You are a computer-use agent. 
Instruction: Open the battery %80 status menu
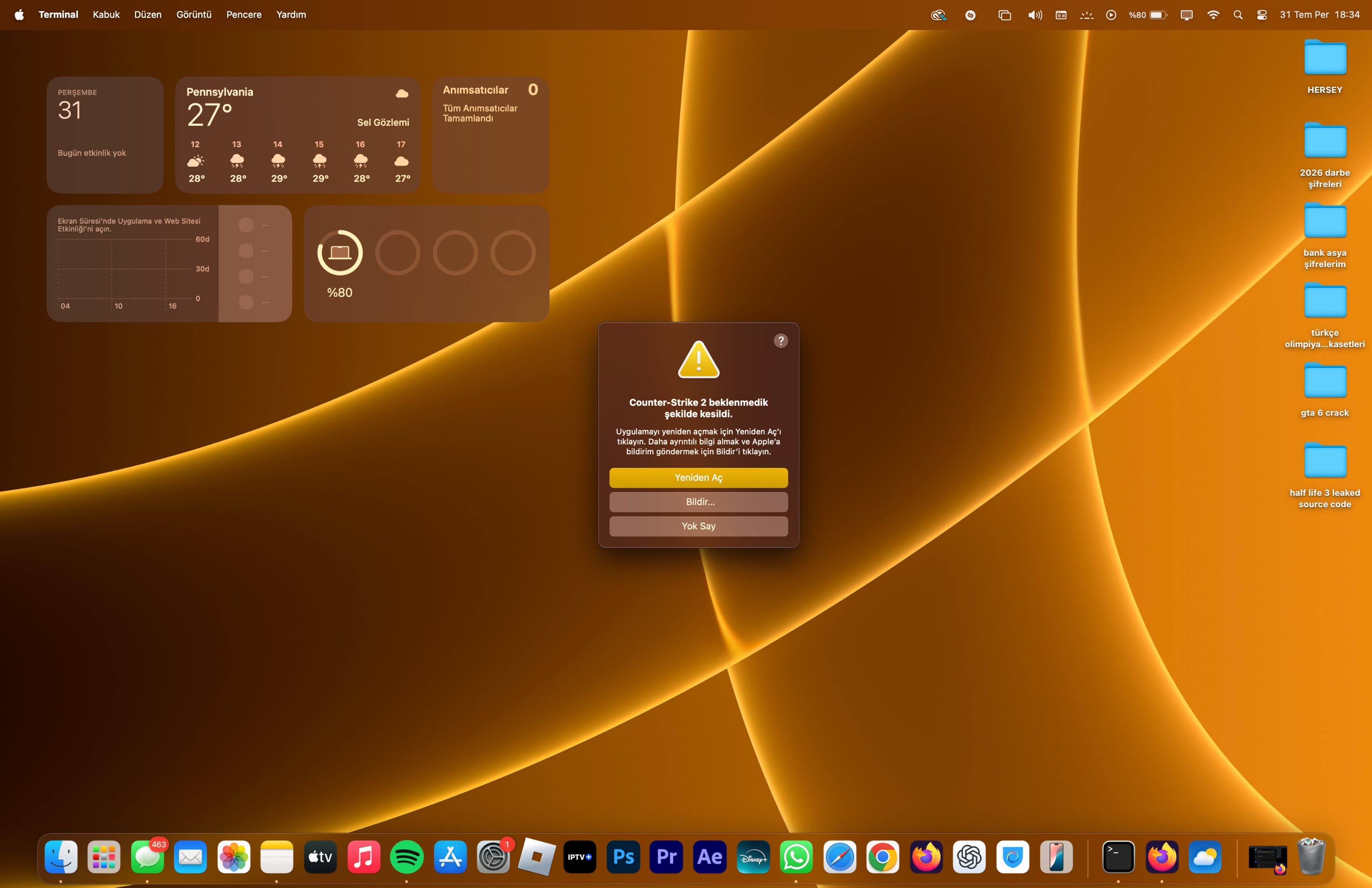[x=1148, y=15]
